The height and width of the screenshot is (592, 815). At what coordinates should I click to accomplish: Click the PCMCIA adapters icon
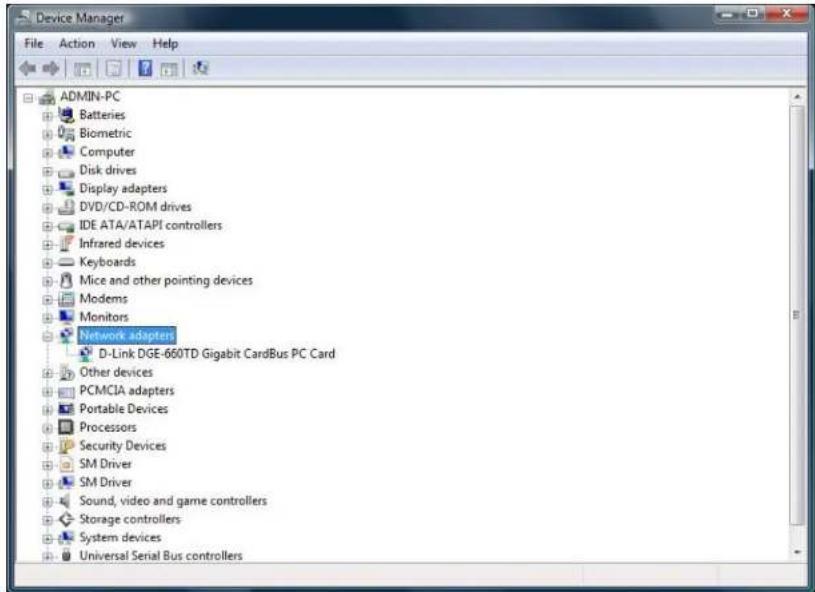(x=66, y=391)
